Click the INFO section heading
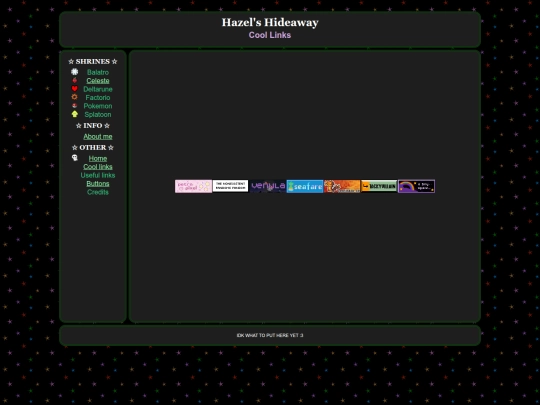This screenshot has width=540, height=405. point(93,125)
